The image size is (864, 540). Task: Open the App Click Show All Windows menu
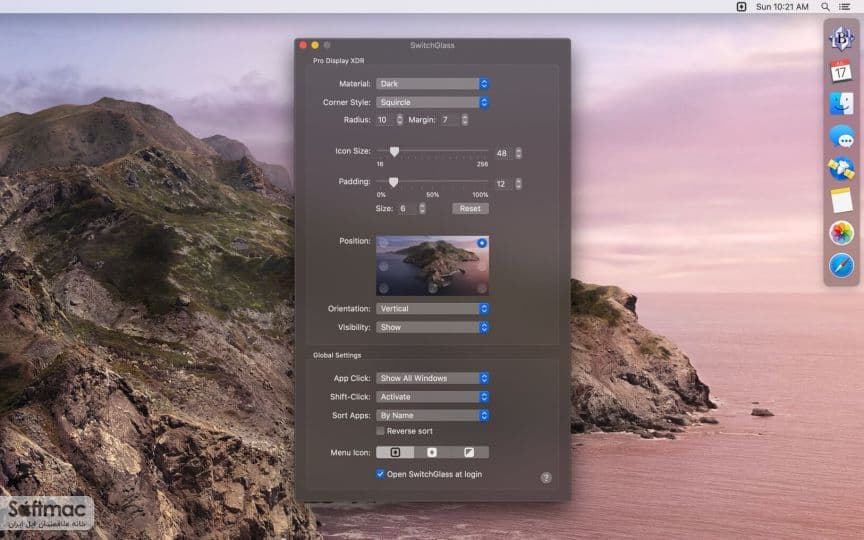click(433, 378)
